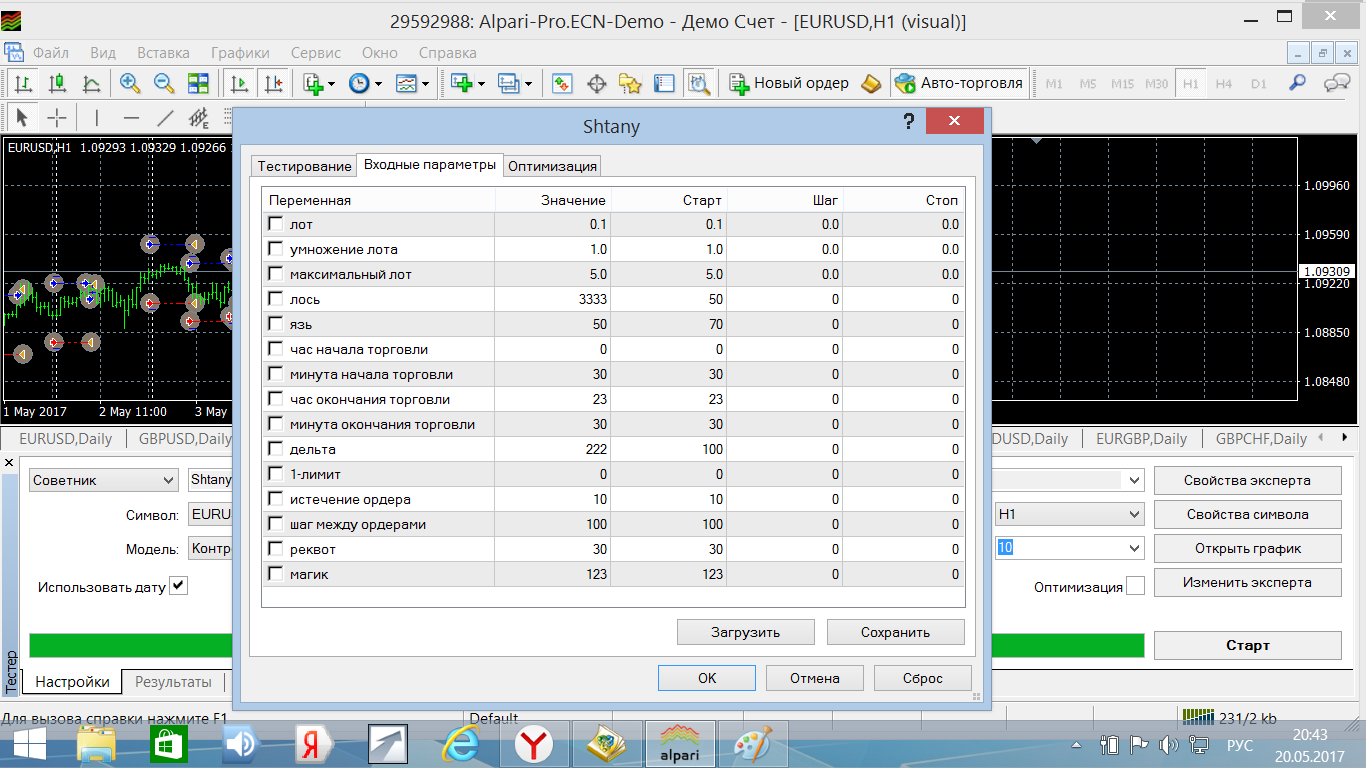Click the dialog help question mark
This screenshot has height=768, width=1366.
coord(908,122)
